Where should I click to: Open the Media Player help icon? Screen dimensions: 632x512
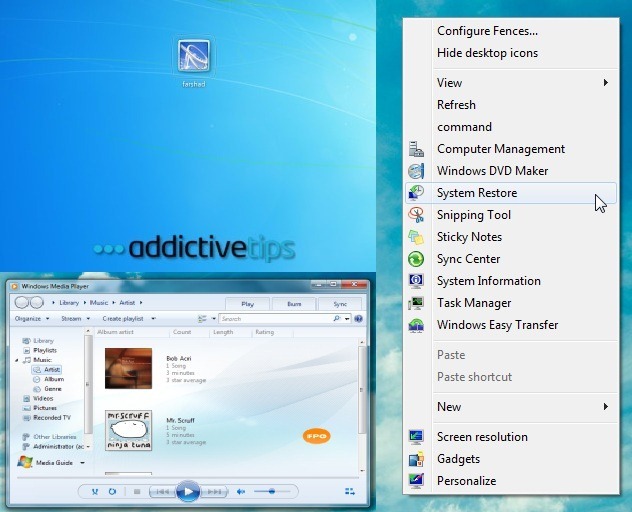pos(358,319)
